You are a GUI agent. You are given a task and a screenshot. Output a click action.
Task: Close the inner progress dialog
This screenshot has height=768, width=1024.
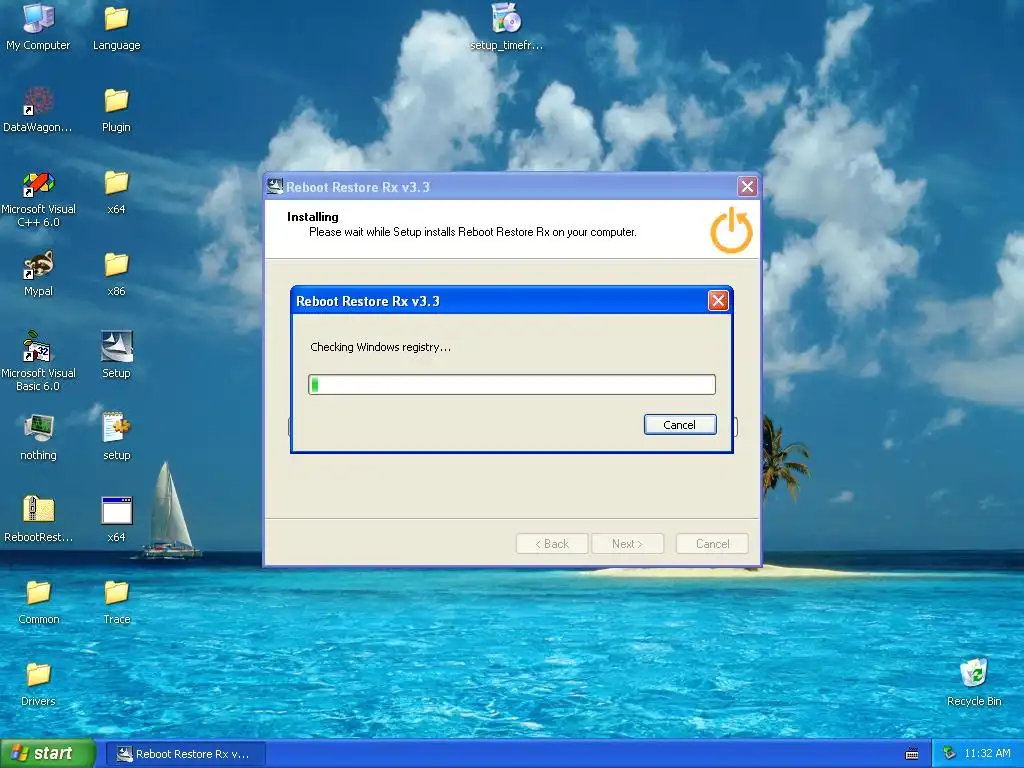[x=718, y=300]
